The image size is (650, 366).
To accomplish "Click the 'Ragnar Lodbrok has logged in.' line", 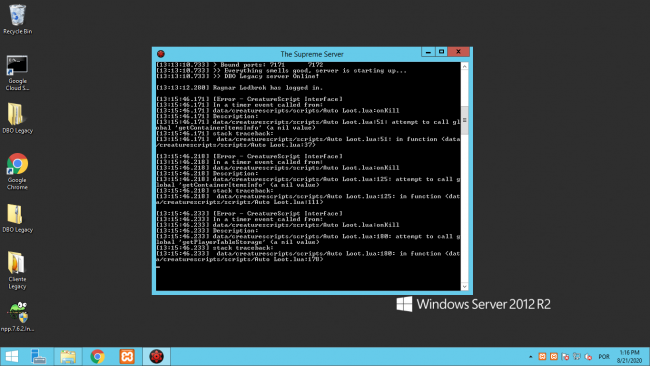I will pos(239,88).
